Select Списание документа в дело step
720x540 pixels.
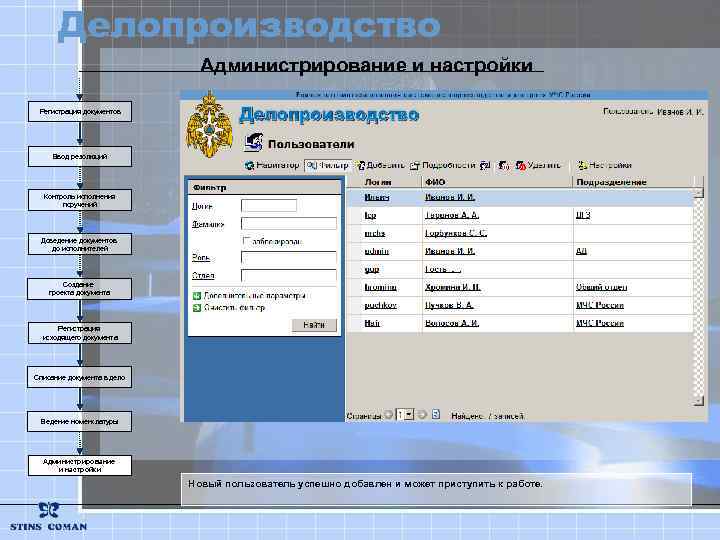point(80,377)
